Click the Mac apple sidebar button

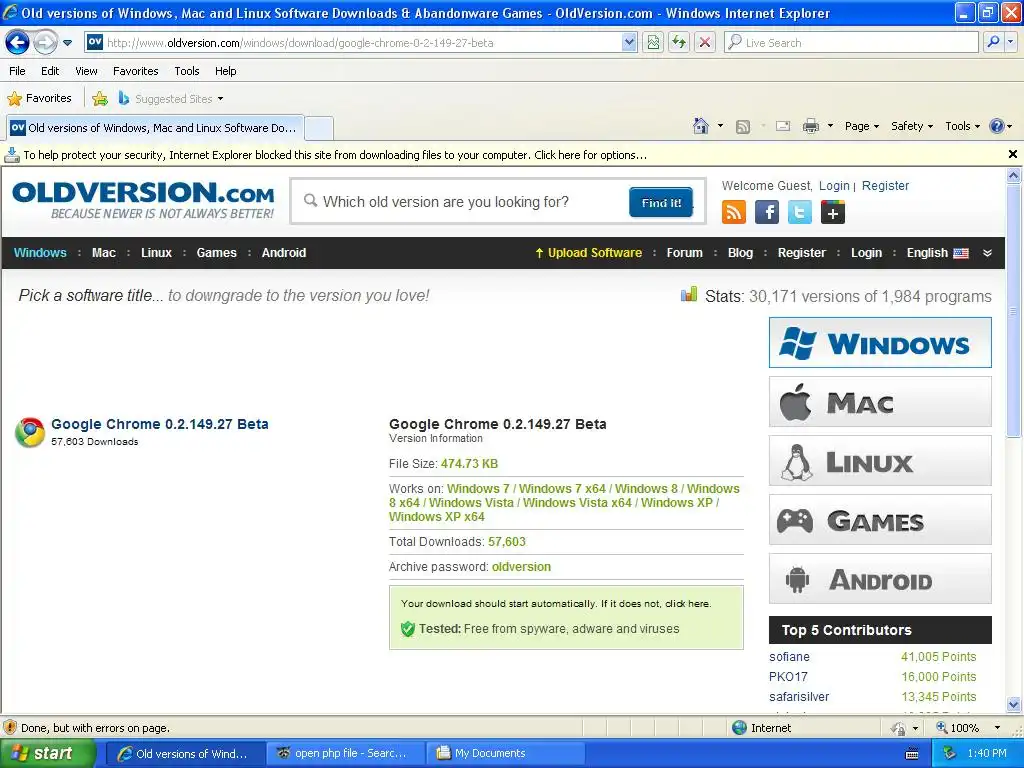(880, 402)
